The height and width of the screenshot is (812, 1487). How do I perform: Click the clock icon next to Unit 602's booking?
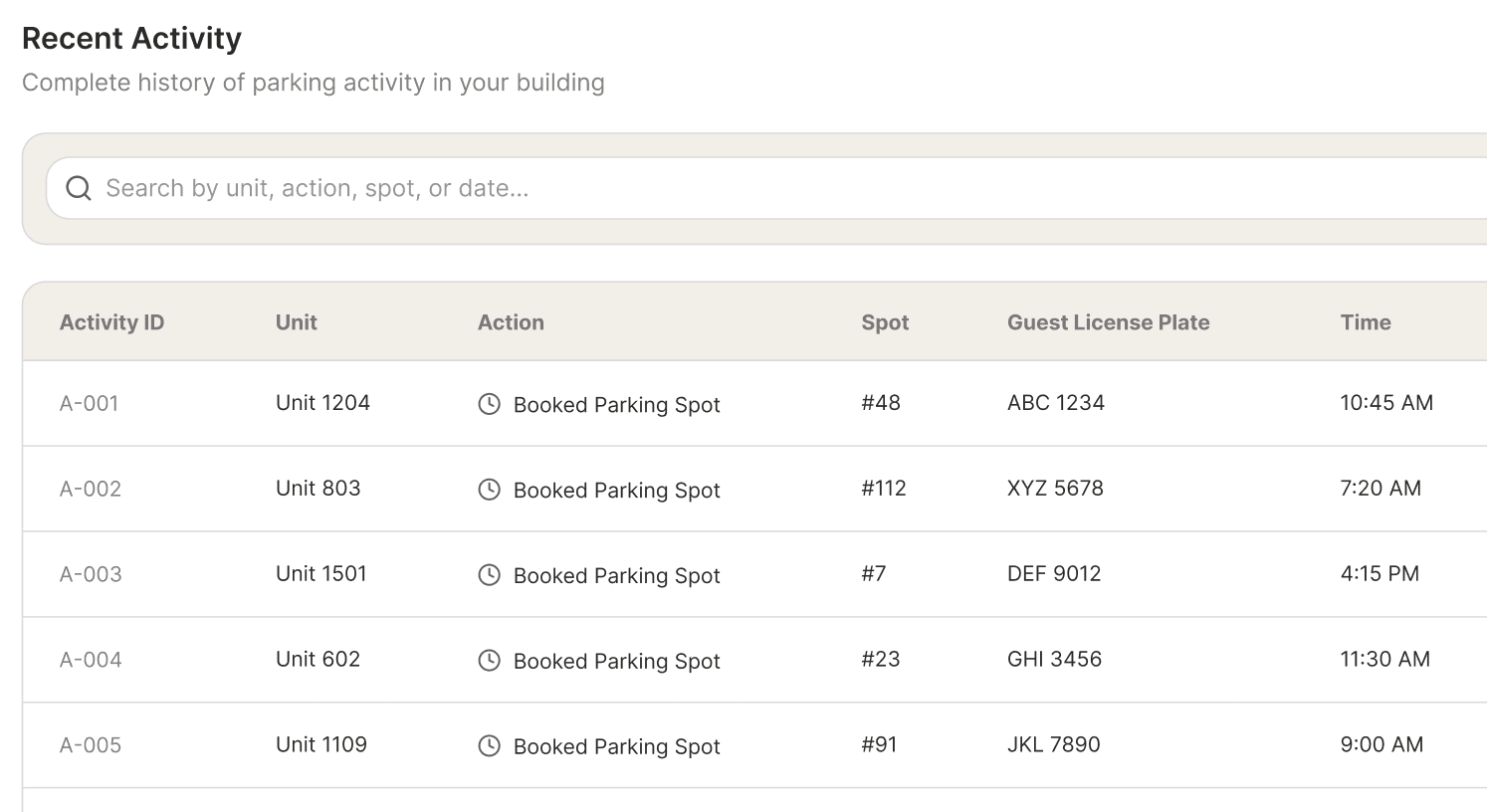click(x=489, y=660)
